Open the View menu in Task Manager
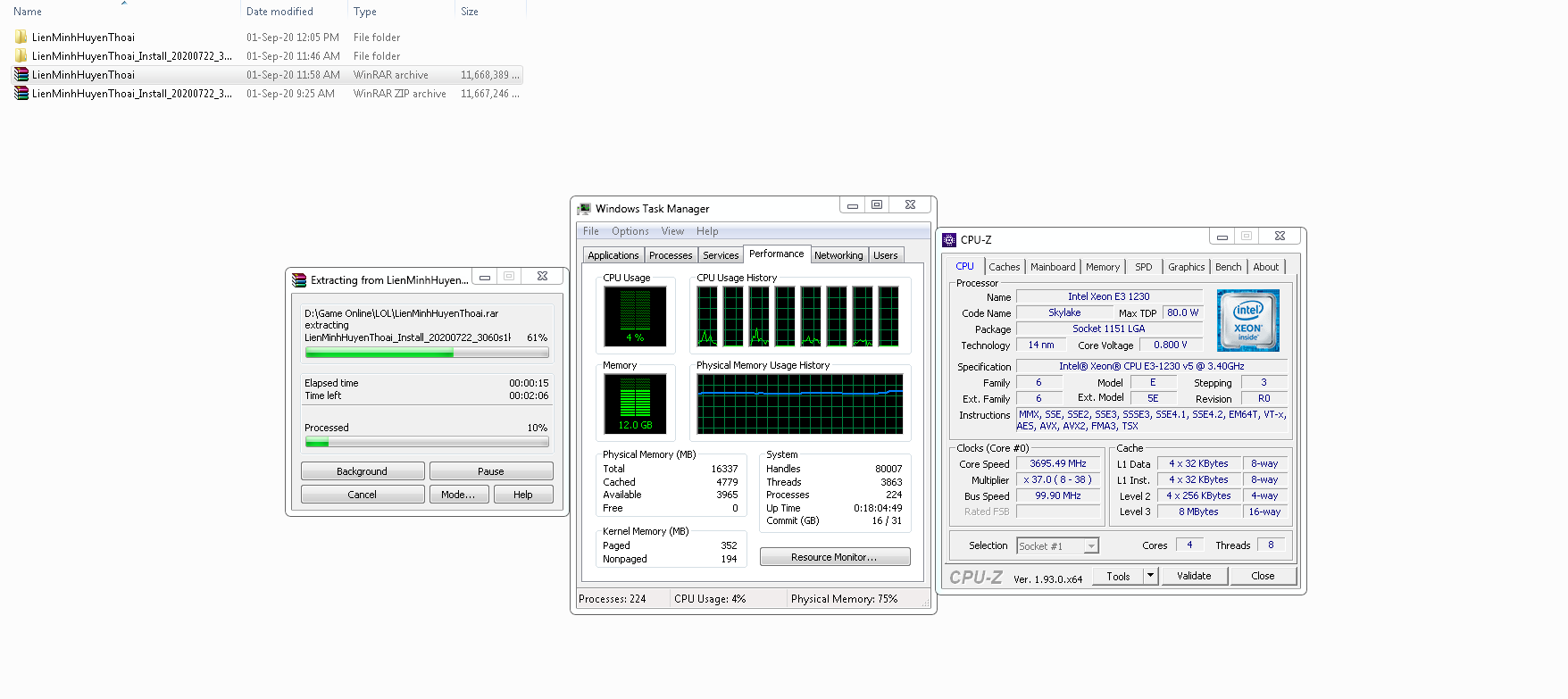 672,231
